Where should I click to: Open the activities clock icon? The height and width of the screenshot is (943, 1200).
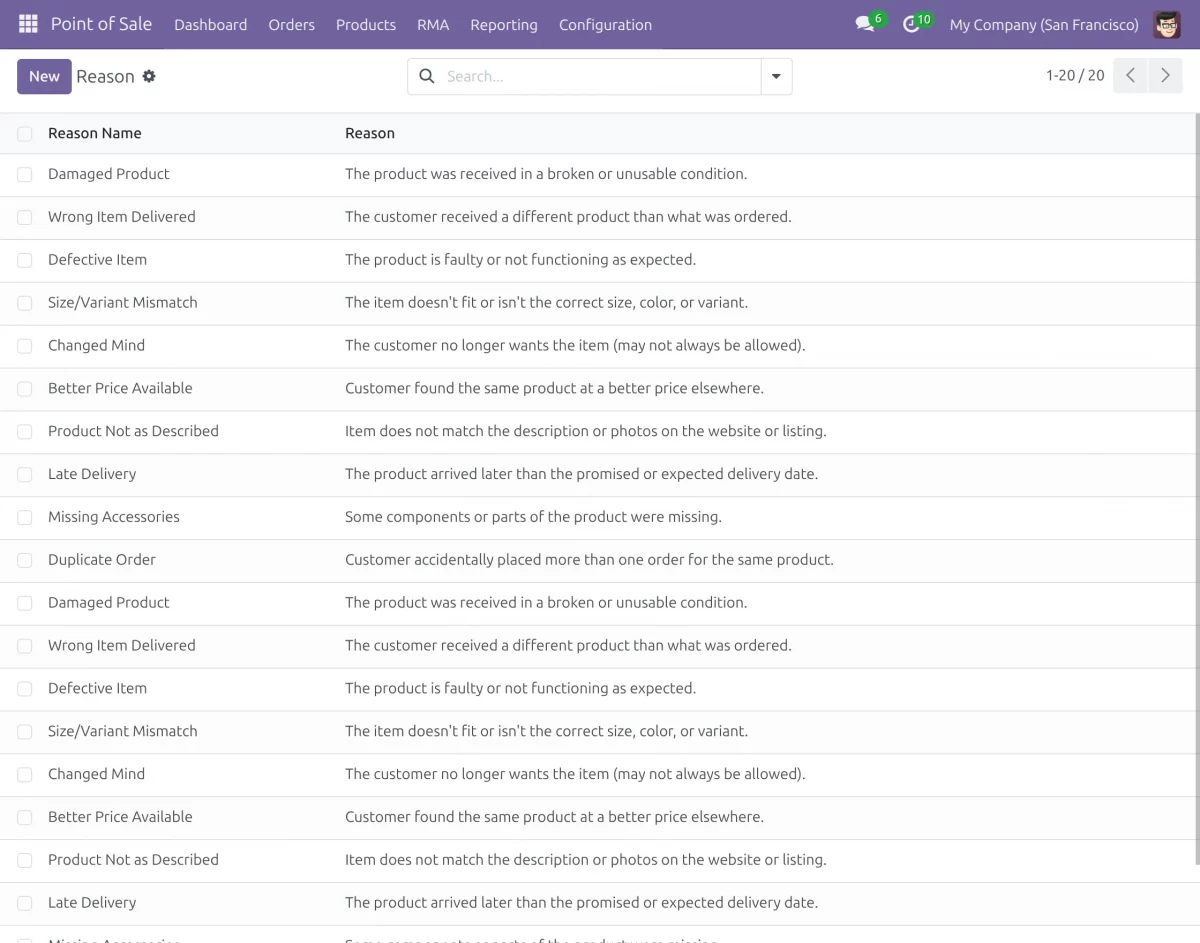point(911,24)
